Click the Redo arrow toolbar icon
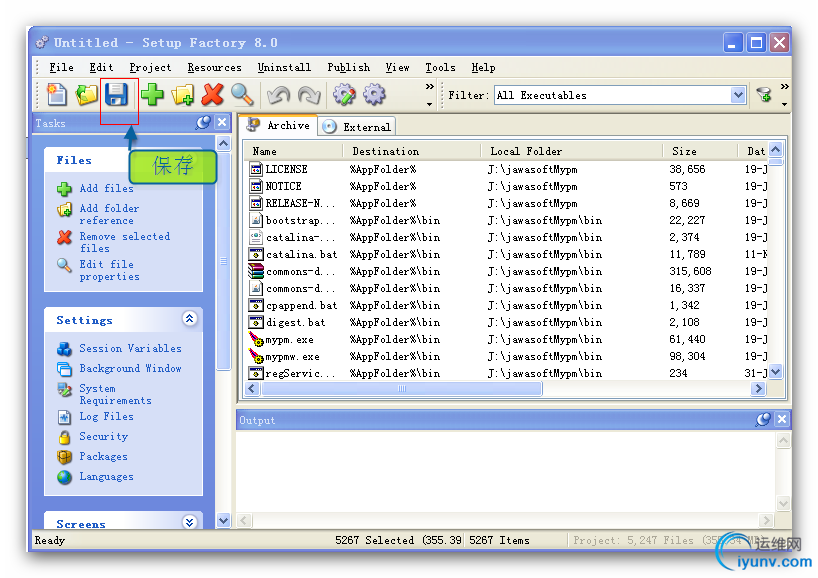818x578 pixels. [309, 95]
